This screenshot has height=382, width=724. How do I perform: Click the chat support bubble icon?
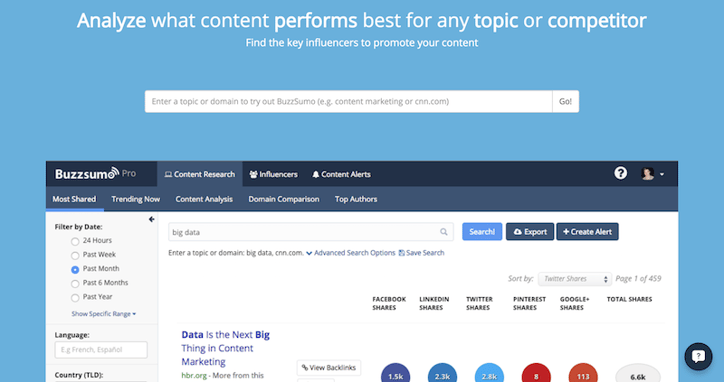pos(698,356)
